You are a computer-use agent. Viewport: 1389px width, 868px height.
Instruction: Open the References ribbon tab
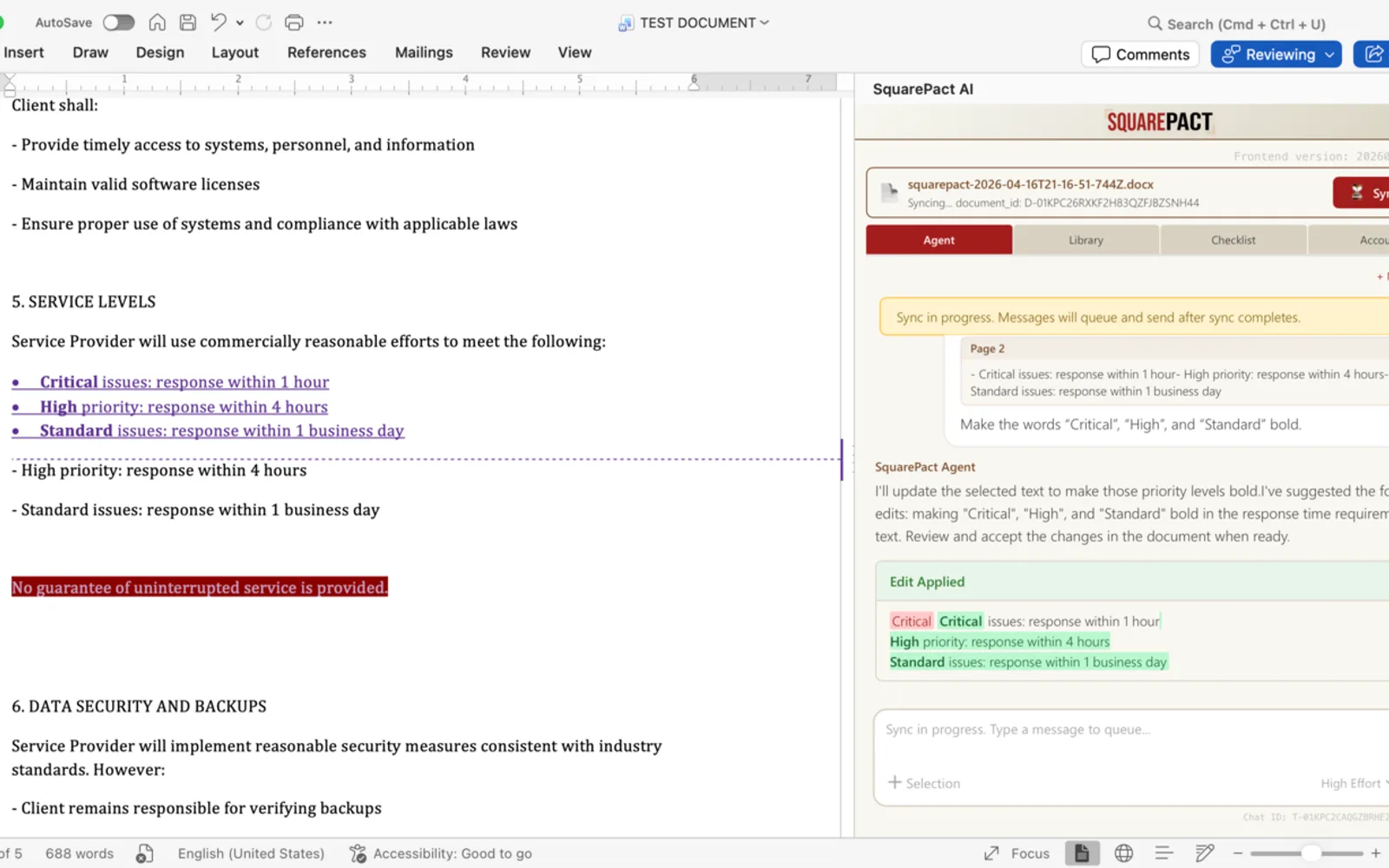click(326, 52)
